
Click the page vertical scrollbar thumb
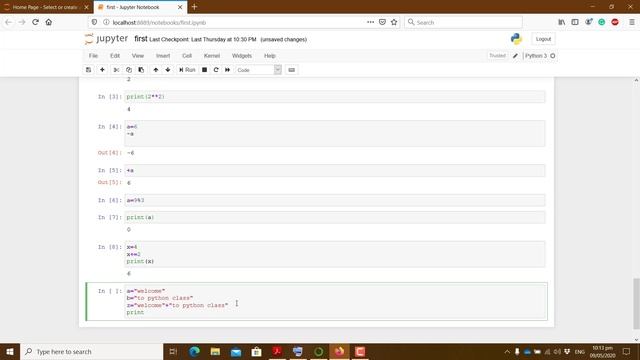coord(636,303)
